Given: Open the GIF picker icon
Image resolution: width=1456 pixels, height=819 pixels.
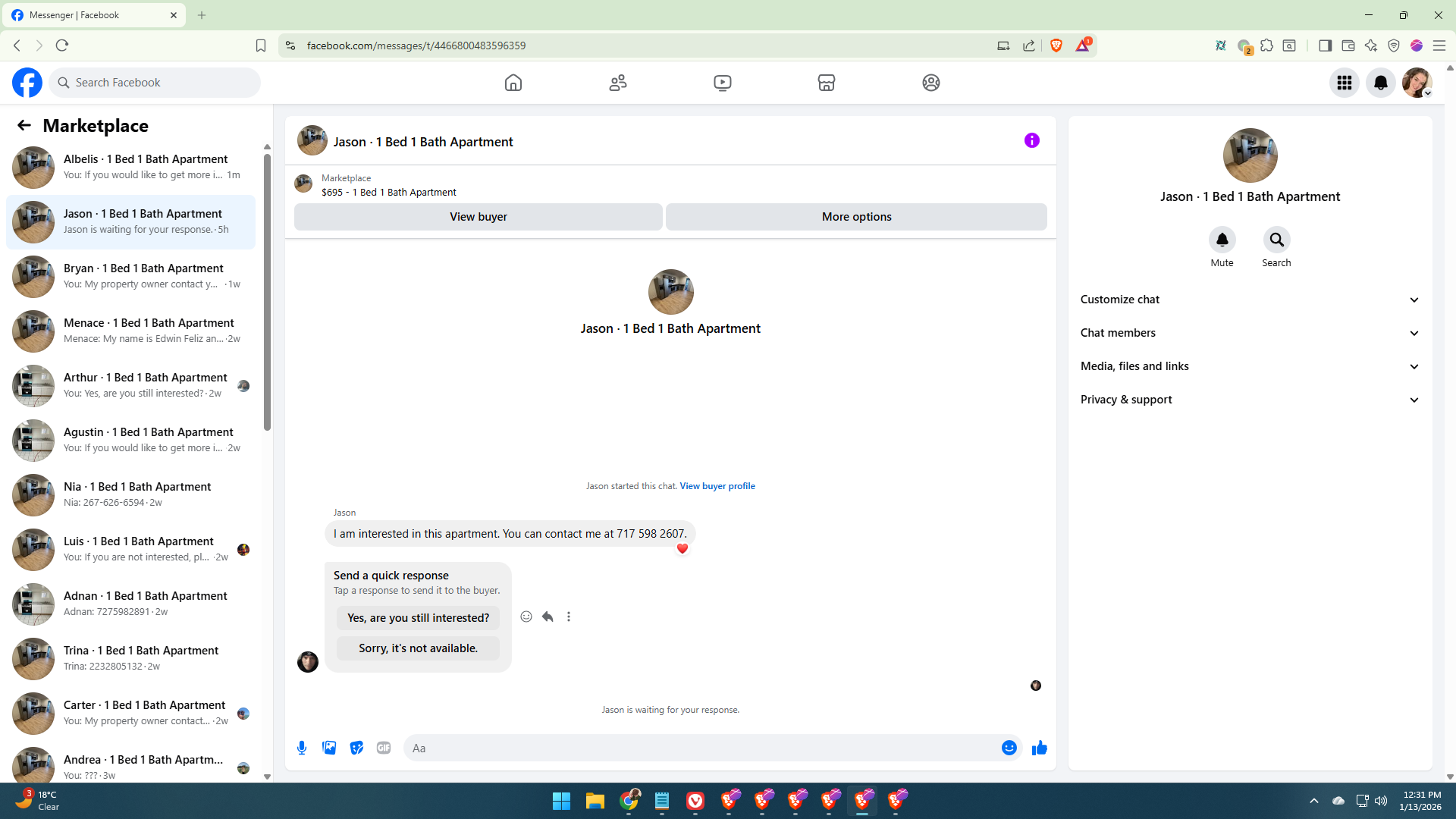Looking at the screenshot, I should coord(384,748).
